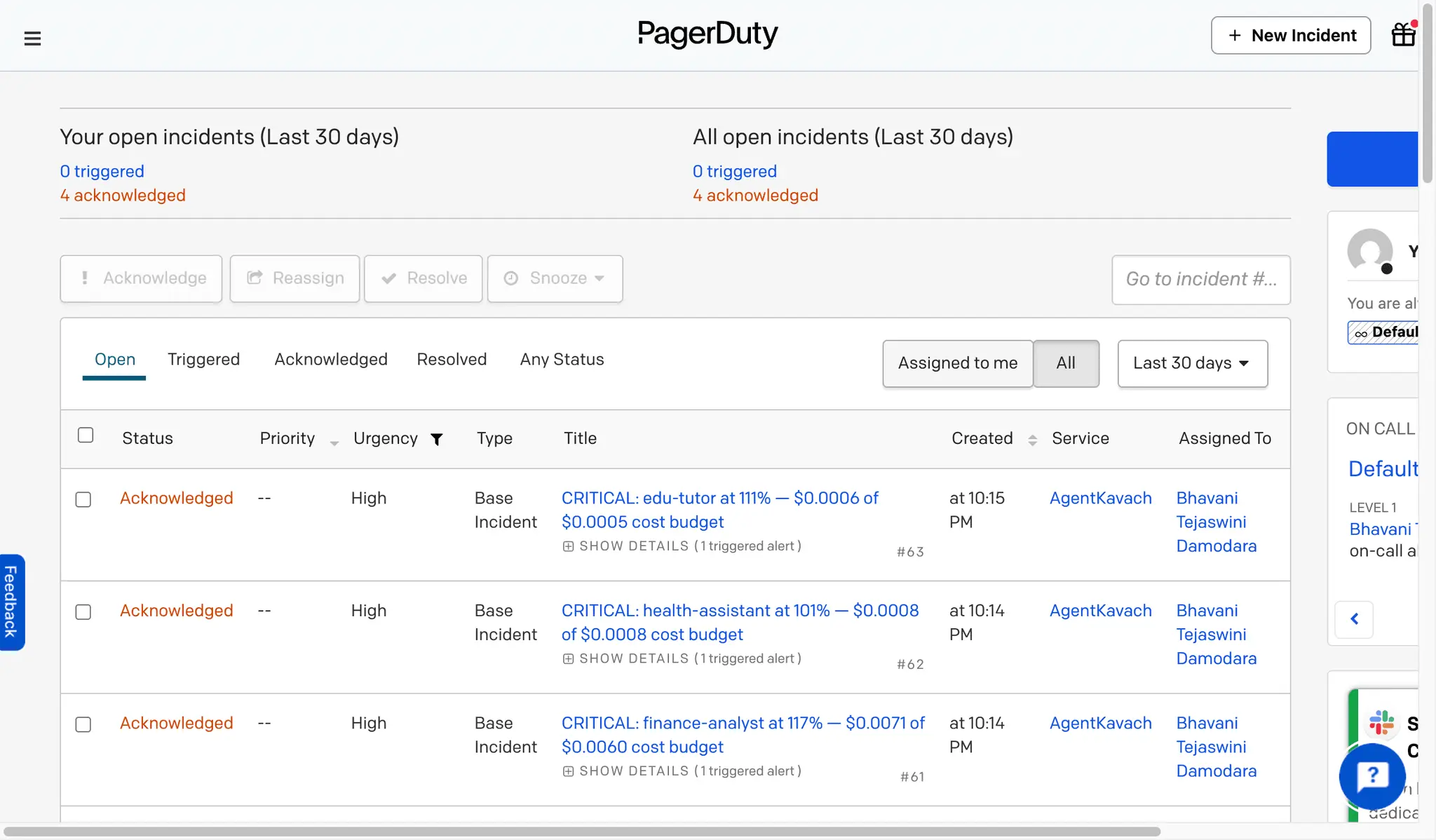Open the Snooze dropdown
The height and width of the screenshot is (840, 1436).
[x=555, y=278]
